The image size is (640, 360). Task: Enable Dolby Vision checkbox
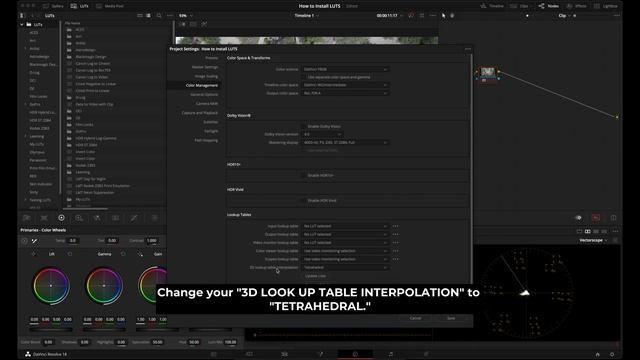click(304, 127)
